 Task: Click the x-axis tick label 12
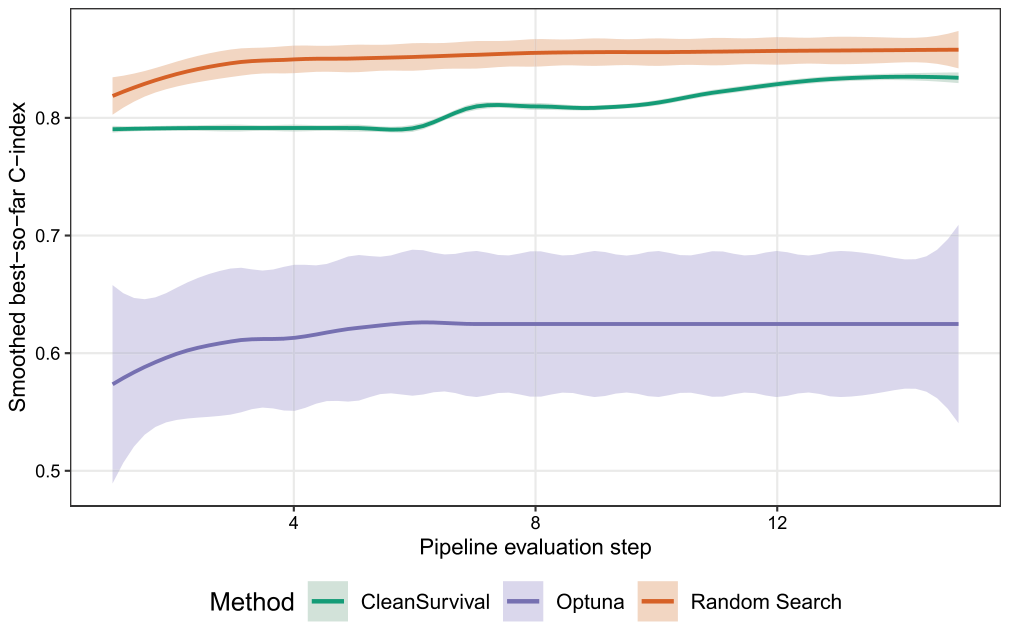pyautogui.click(x=777, y=523)
